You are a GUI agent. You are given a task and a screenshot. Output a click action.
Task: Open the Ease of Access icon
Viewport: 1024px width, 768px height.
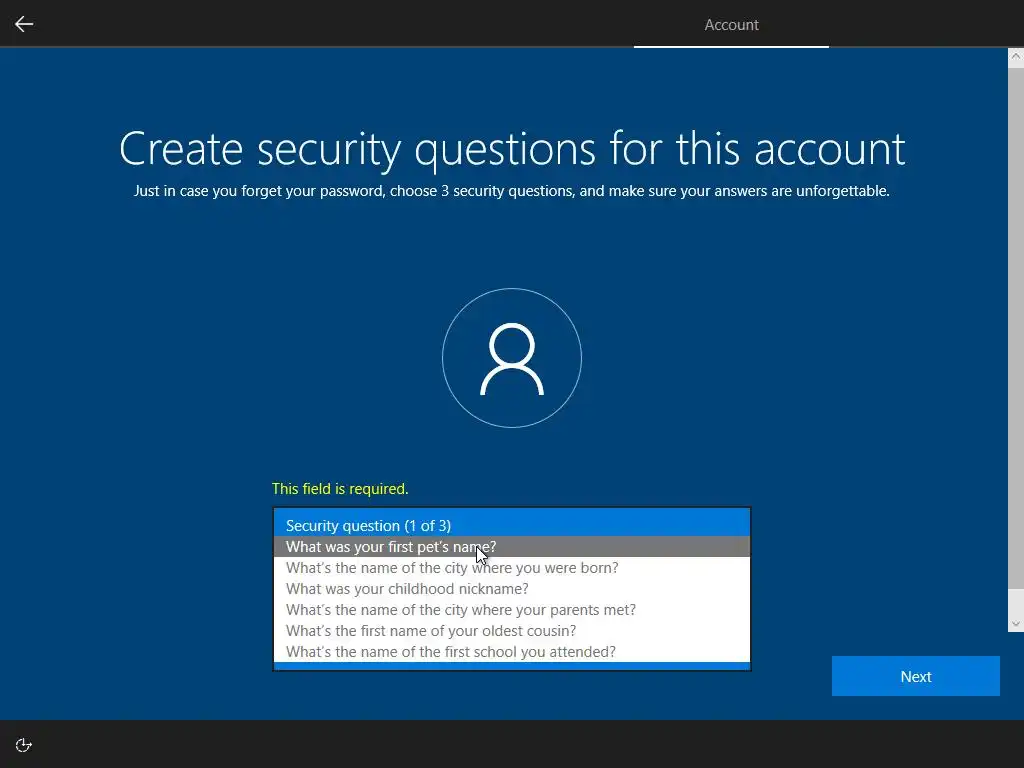click(24, 745)
